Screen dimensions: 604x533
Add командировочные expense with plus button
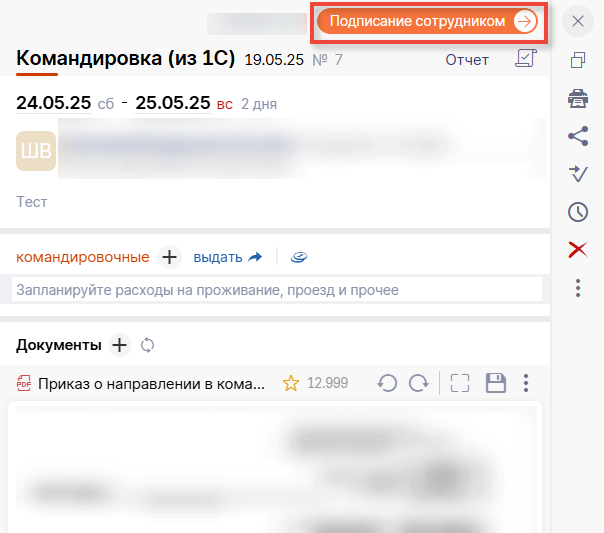point(170,257)
